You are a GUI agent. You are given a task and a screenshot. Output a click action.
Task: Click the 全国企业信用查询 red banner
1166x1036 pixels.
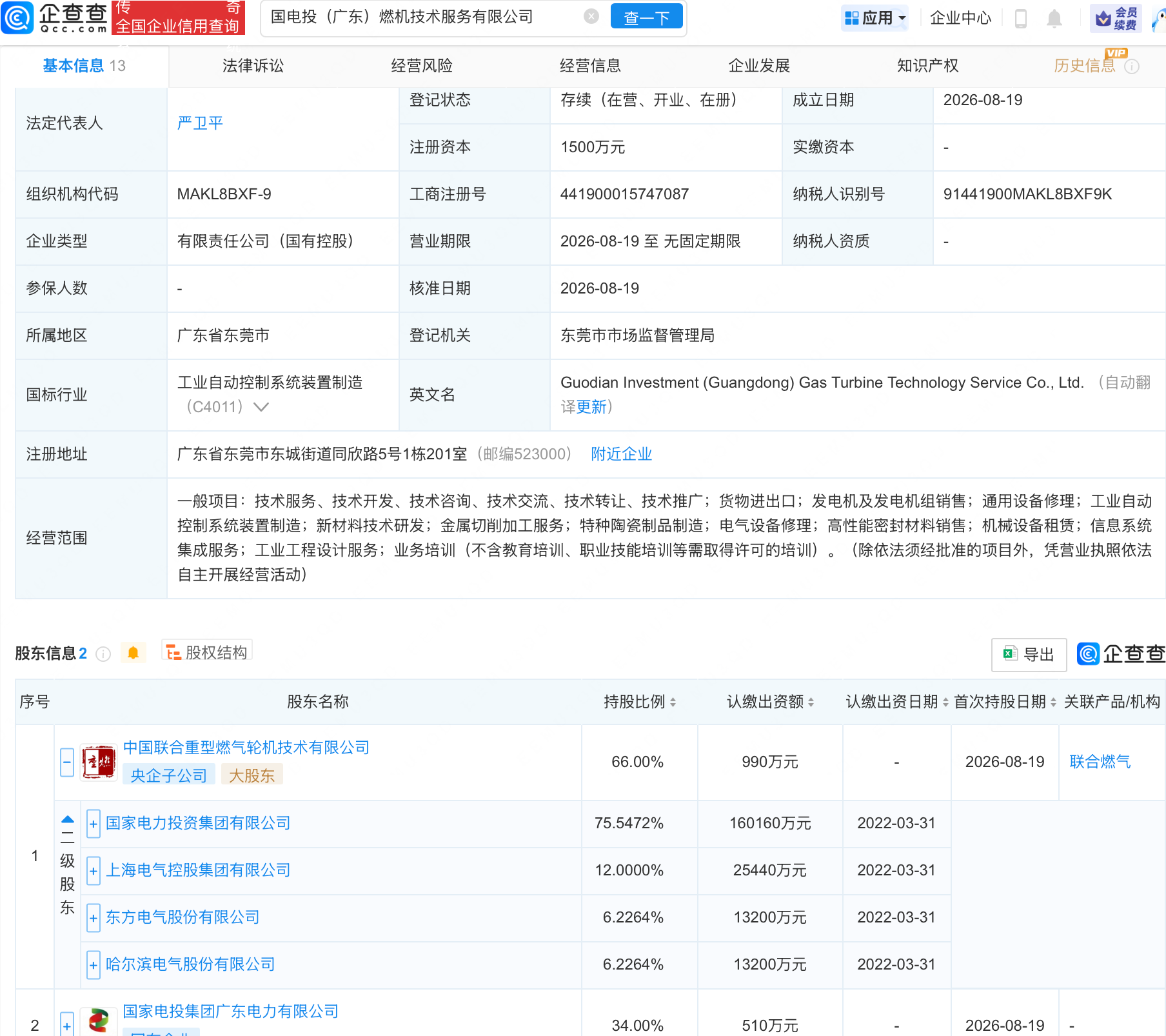click(178, 18)
